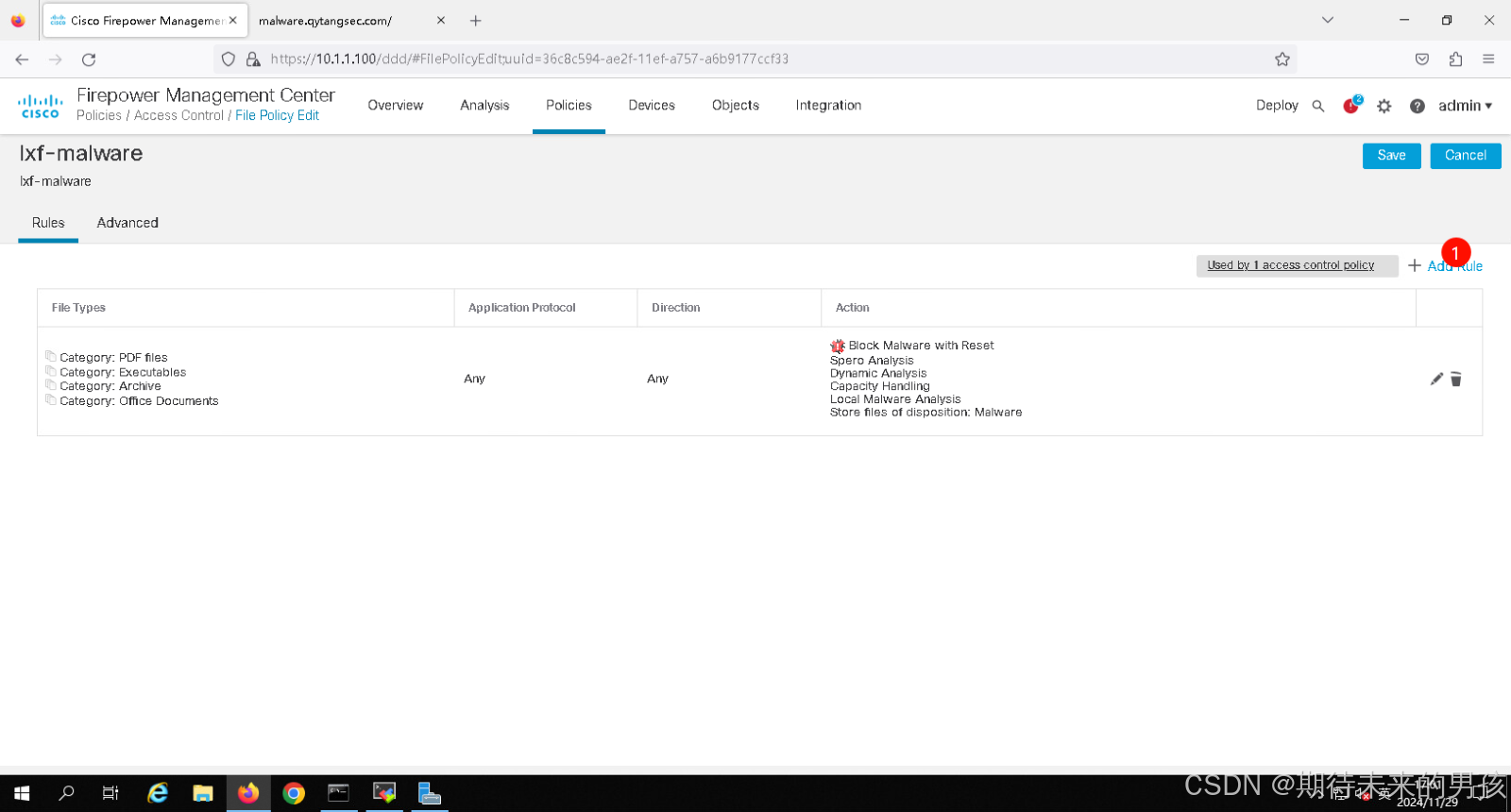Open Task View on taskbar

pos(110,793)
